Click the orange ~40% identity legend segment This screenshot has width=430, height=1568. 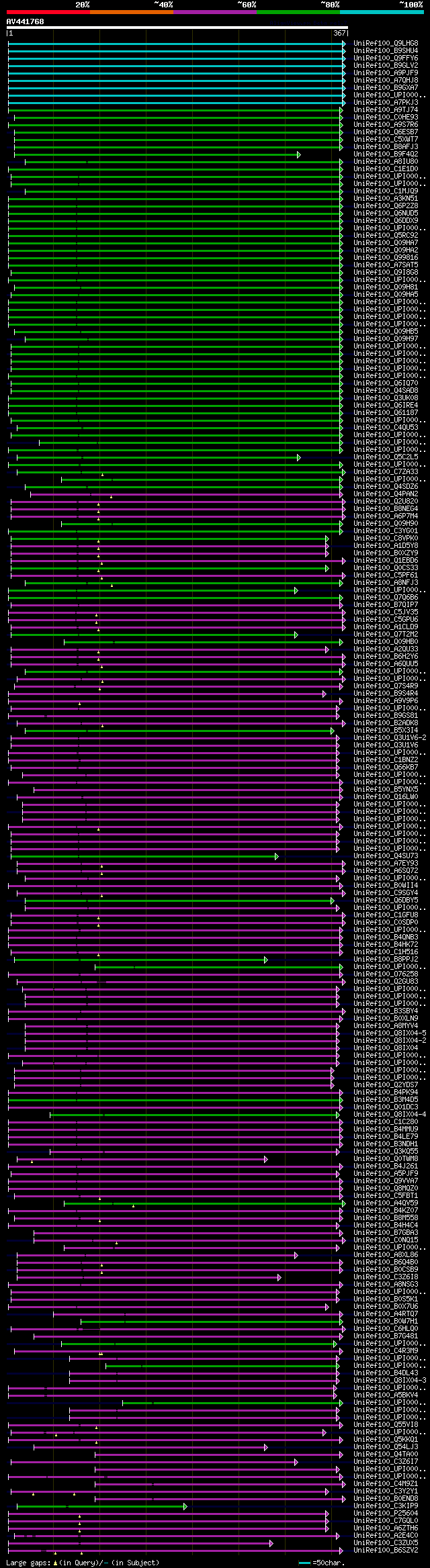131,12
